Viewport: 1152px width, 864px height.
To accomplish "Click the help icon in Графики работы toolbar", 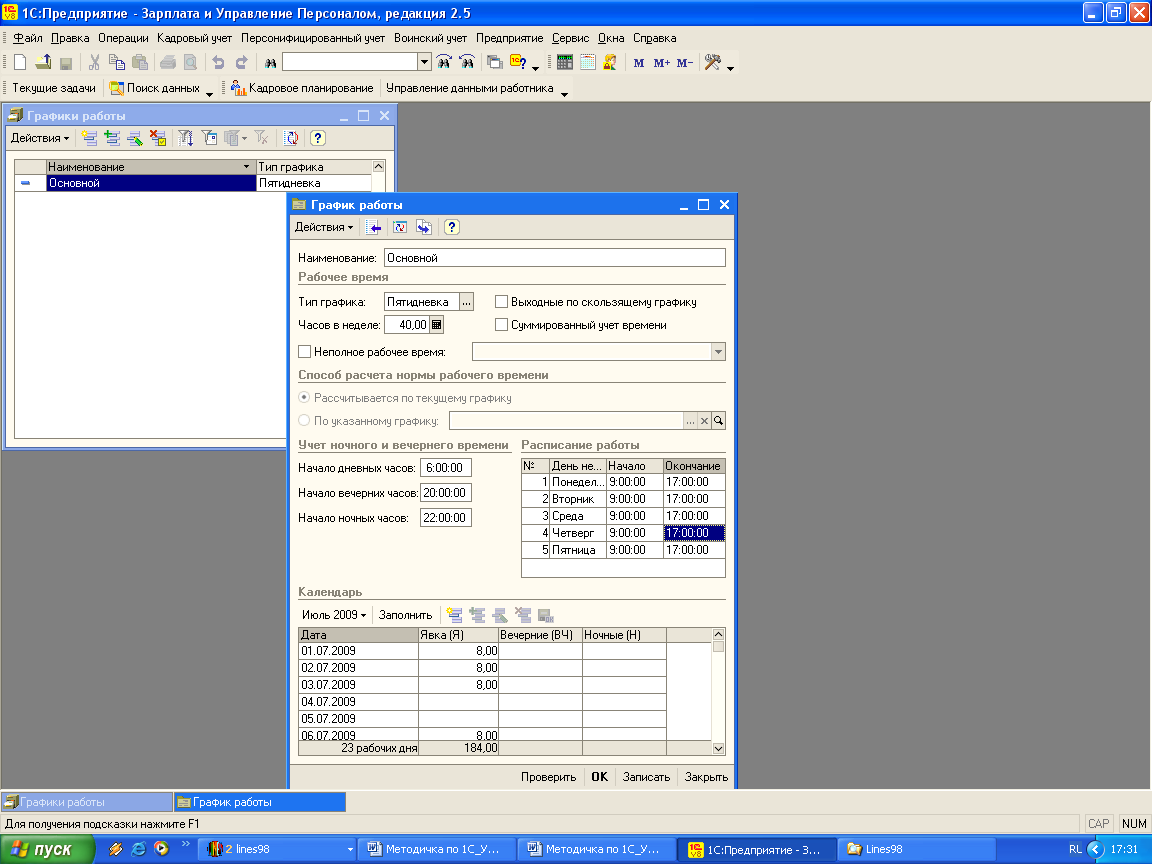I will click(317, 137).
